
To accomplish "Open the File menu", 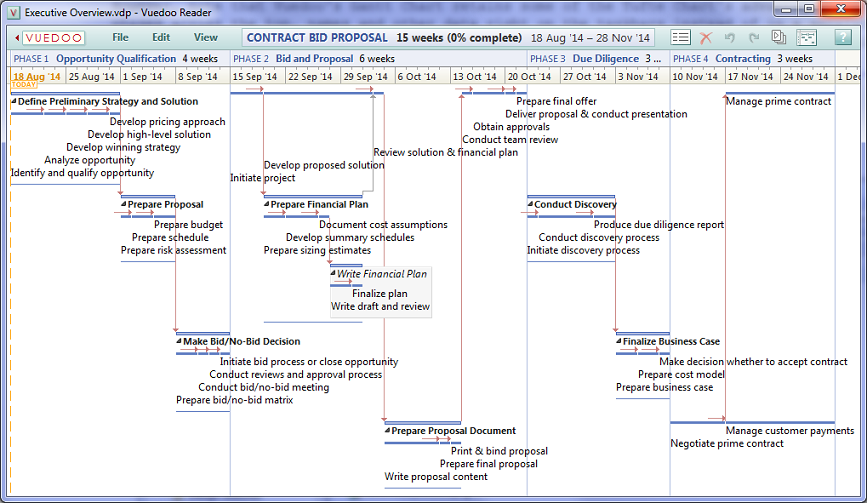I will point(120,38).
